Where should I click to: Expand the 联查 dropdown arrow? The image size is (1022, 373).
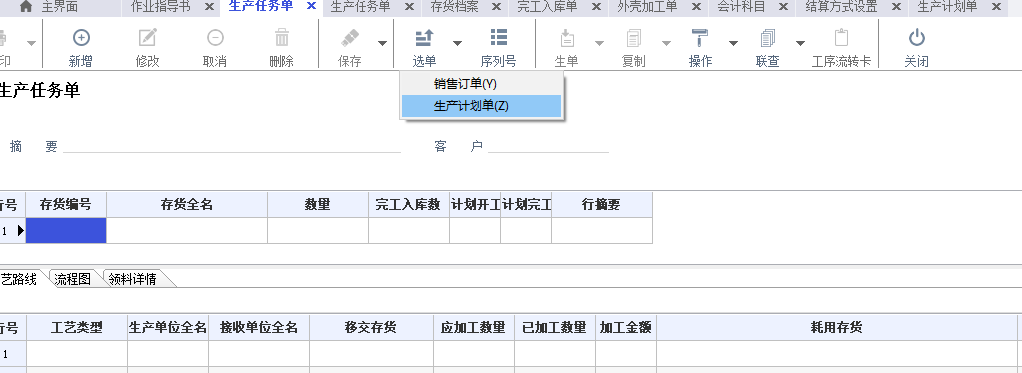tap(800, 44)
